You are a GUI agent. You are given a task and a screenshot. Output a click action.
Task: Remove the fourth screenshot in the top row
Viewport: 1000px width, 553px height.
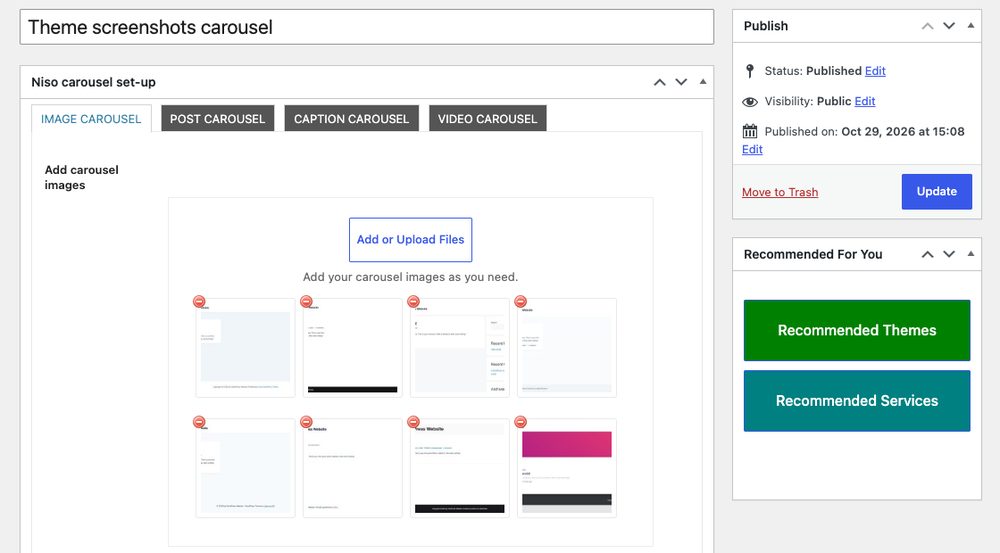520,301
